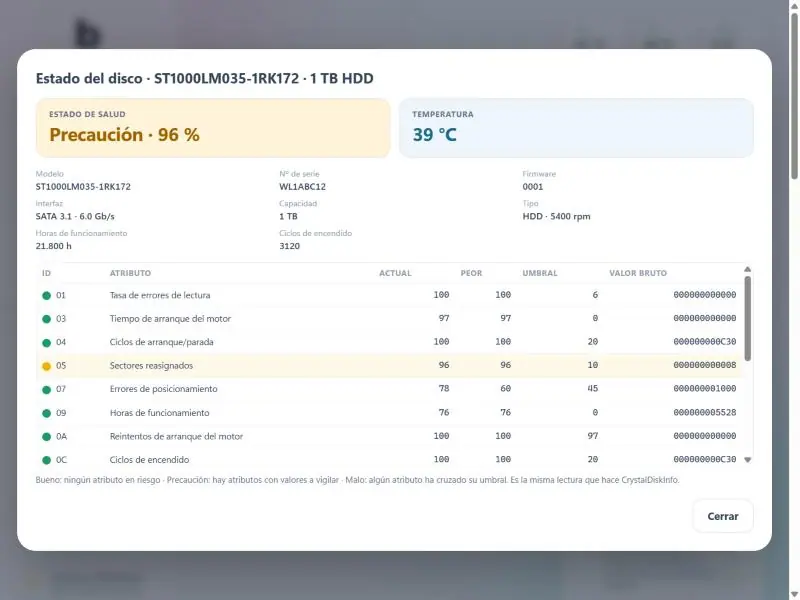Click the Cerrar button
The width and height of the screenshot is (800, 600).
722,516
